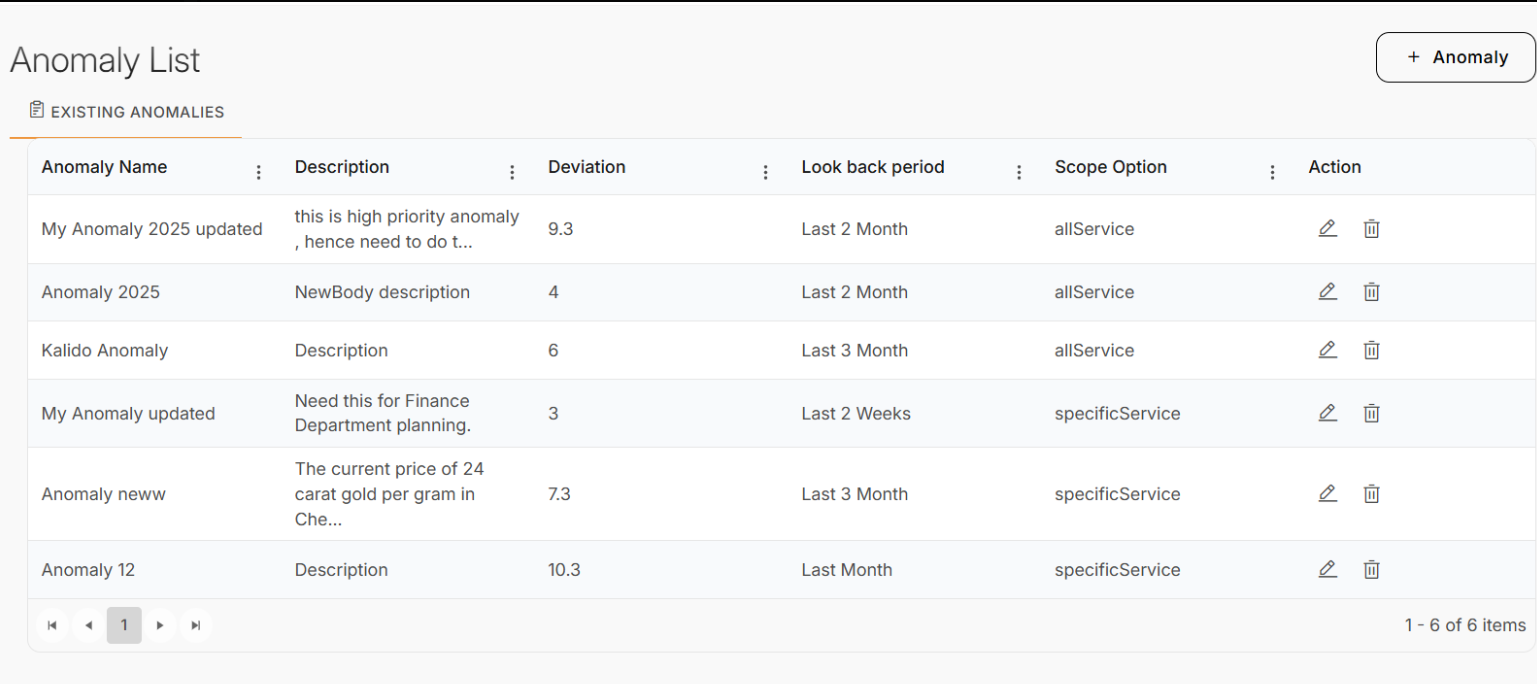This screenshot has height=684, width=1537.
Task: Go to first page of table
Action: coord(52,626)
